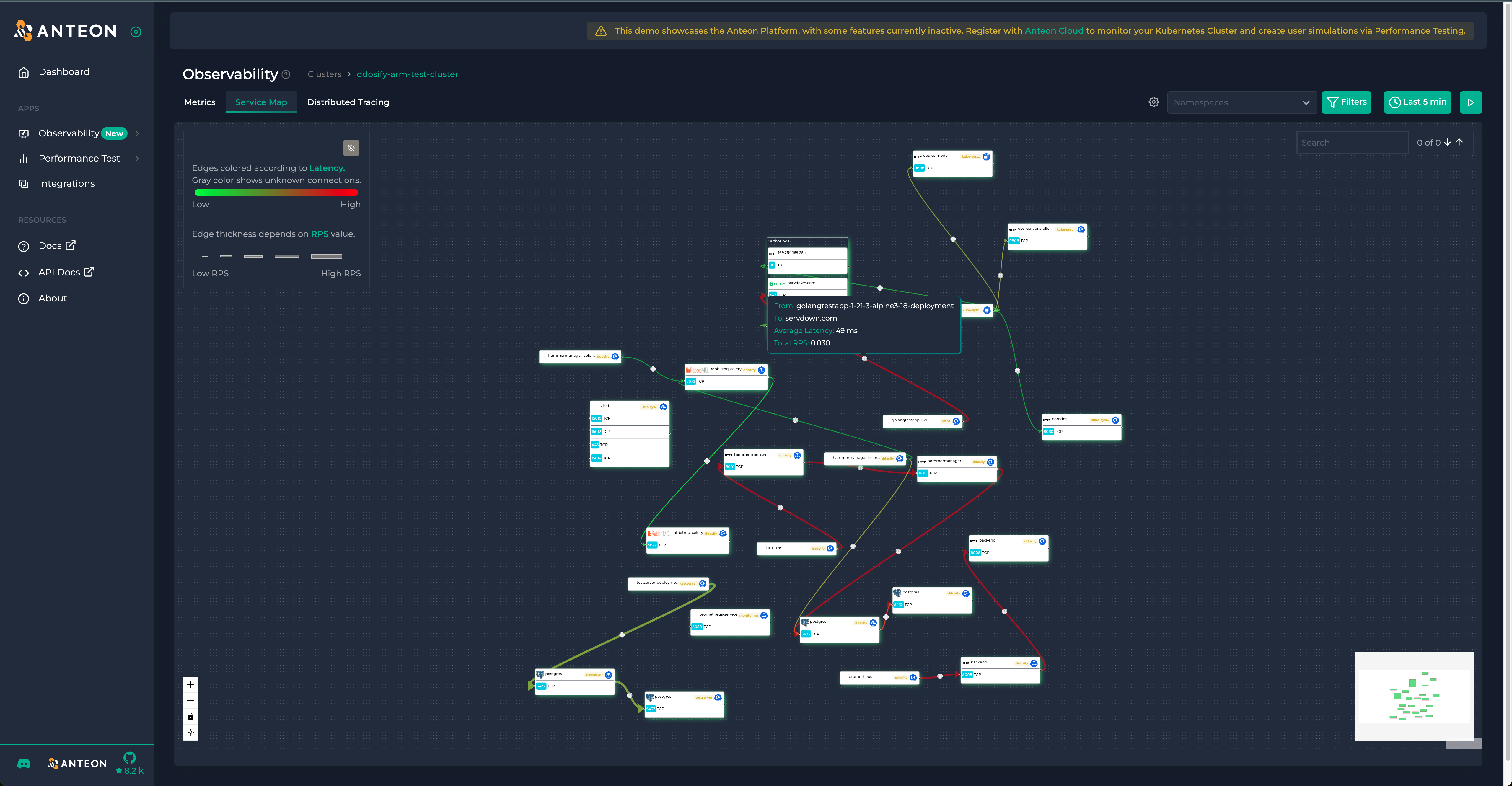This screenshot has height=786, width=1512.
Task: Open the API Docs external link
Action: [x=66, y=272]
